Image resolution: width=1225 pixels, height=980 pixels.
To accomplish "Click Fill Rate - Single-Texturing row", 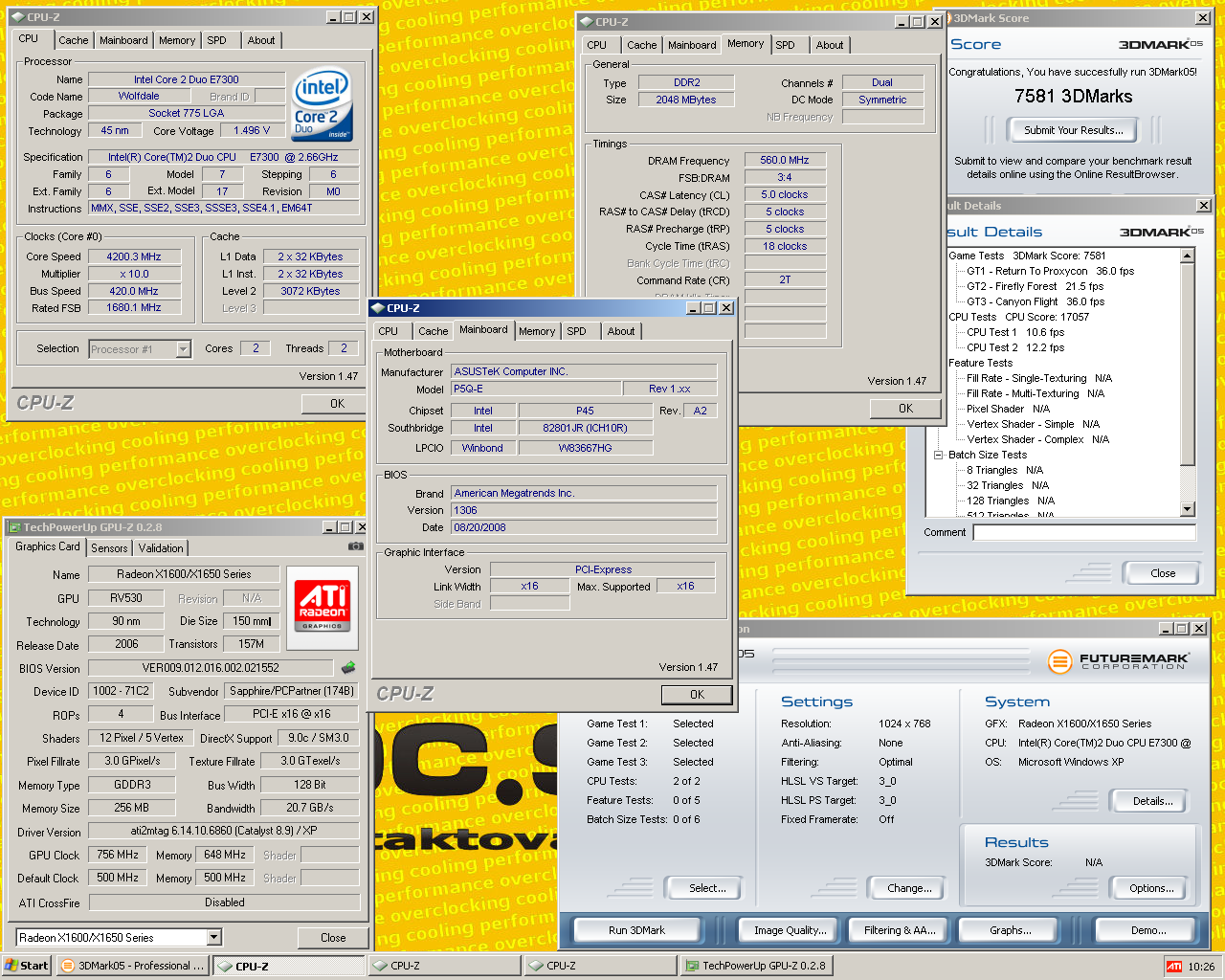I will click(1038, 378).
